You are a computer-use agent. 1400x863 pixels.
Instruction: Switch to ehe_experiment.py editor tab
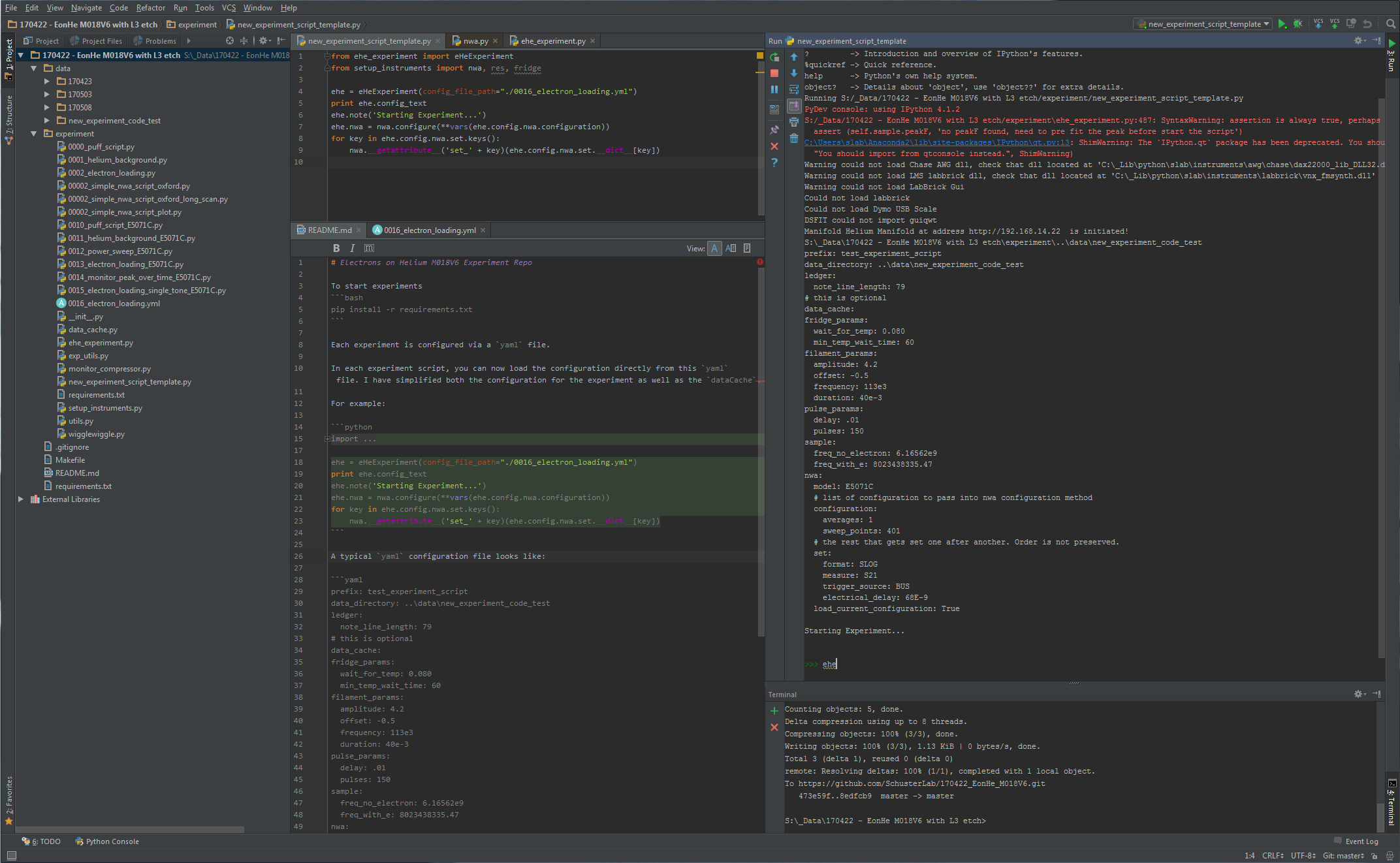coord(552,40)
